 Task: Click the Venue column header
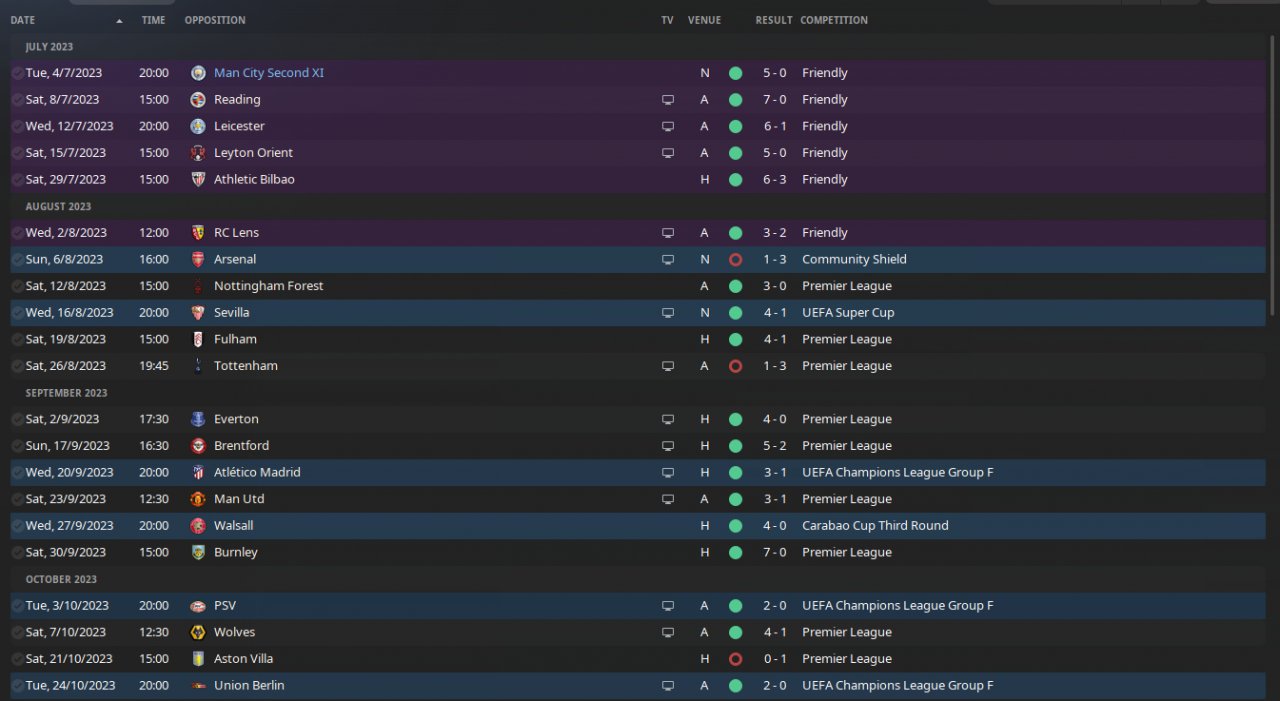704,20
